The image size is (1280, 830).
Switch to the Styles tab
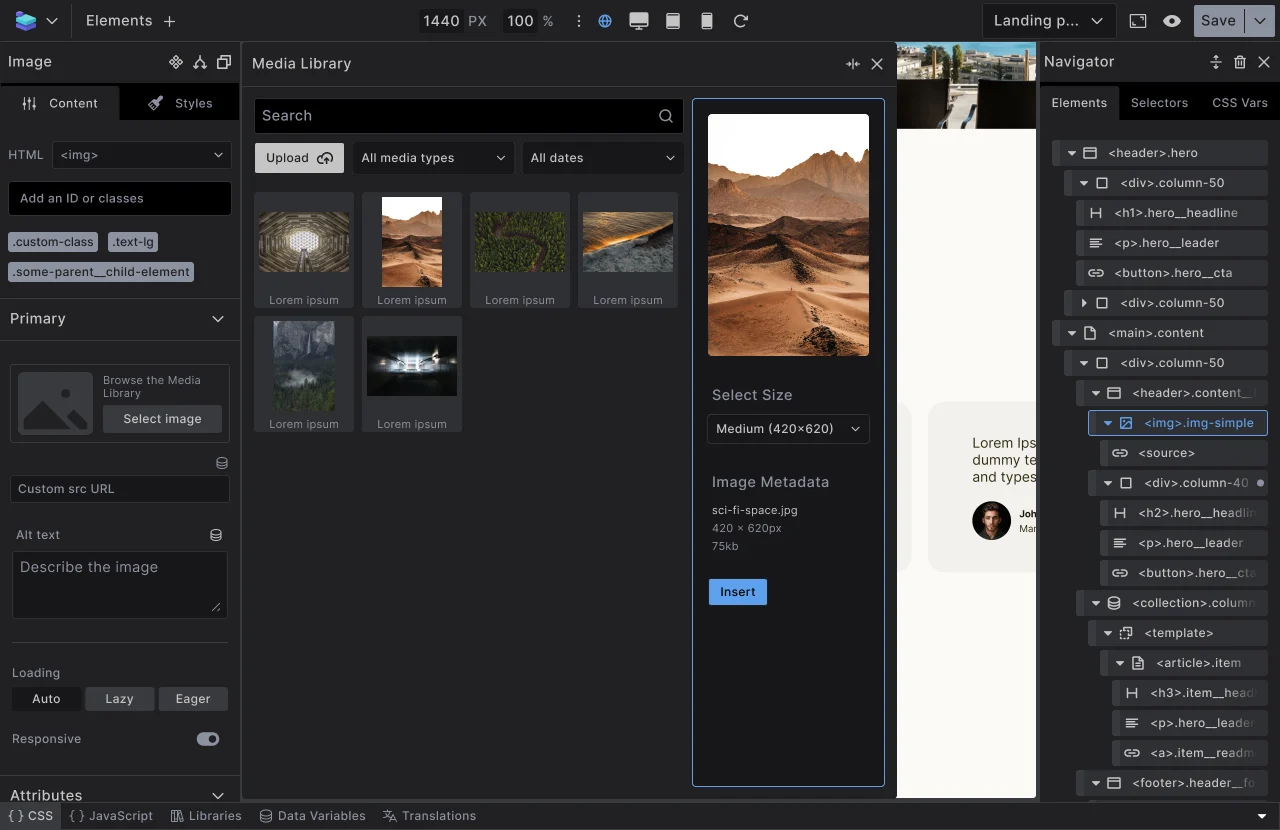(179, 102)
